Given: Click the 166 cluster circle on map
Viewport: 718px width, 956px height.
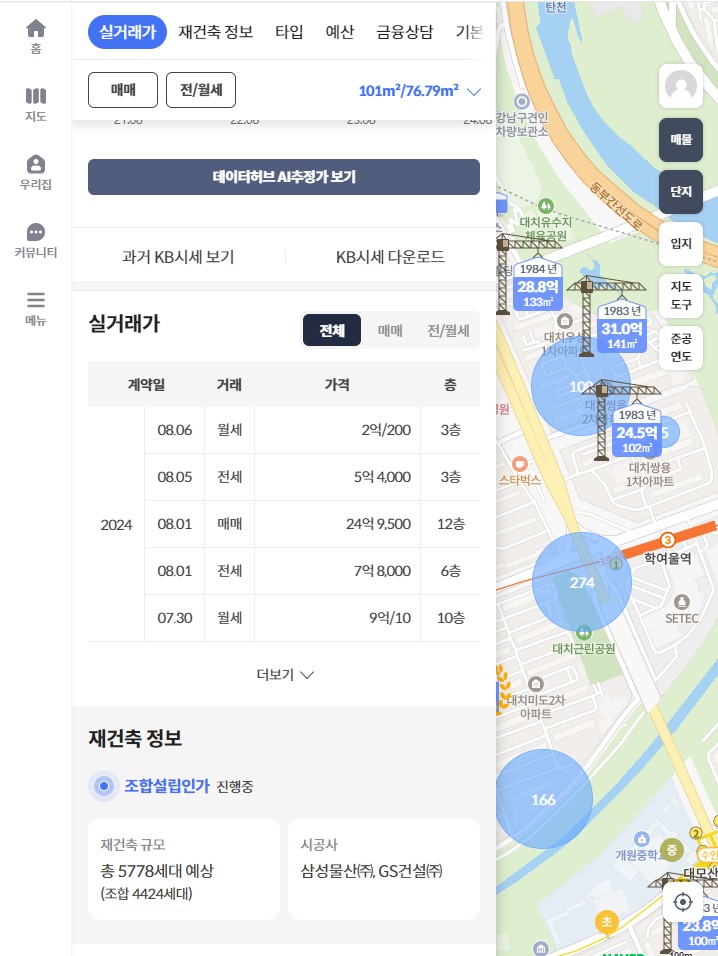Looking at the screenshot, I should [x=543, y=799].
